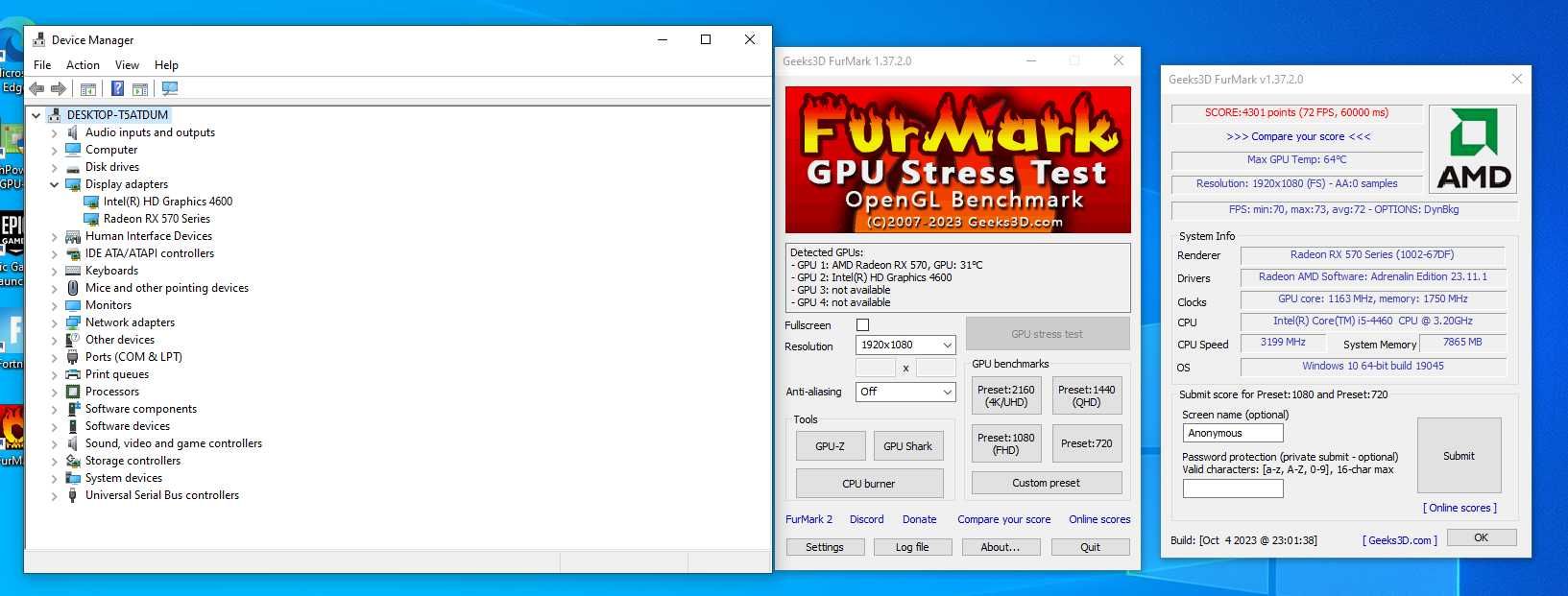
Task: Click the Sound, video and game controllers icon
Action: point(73,443)
